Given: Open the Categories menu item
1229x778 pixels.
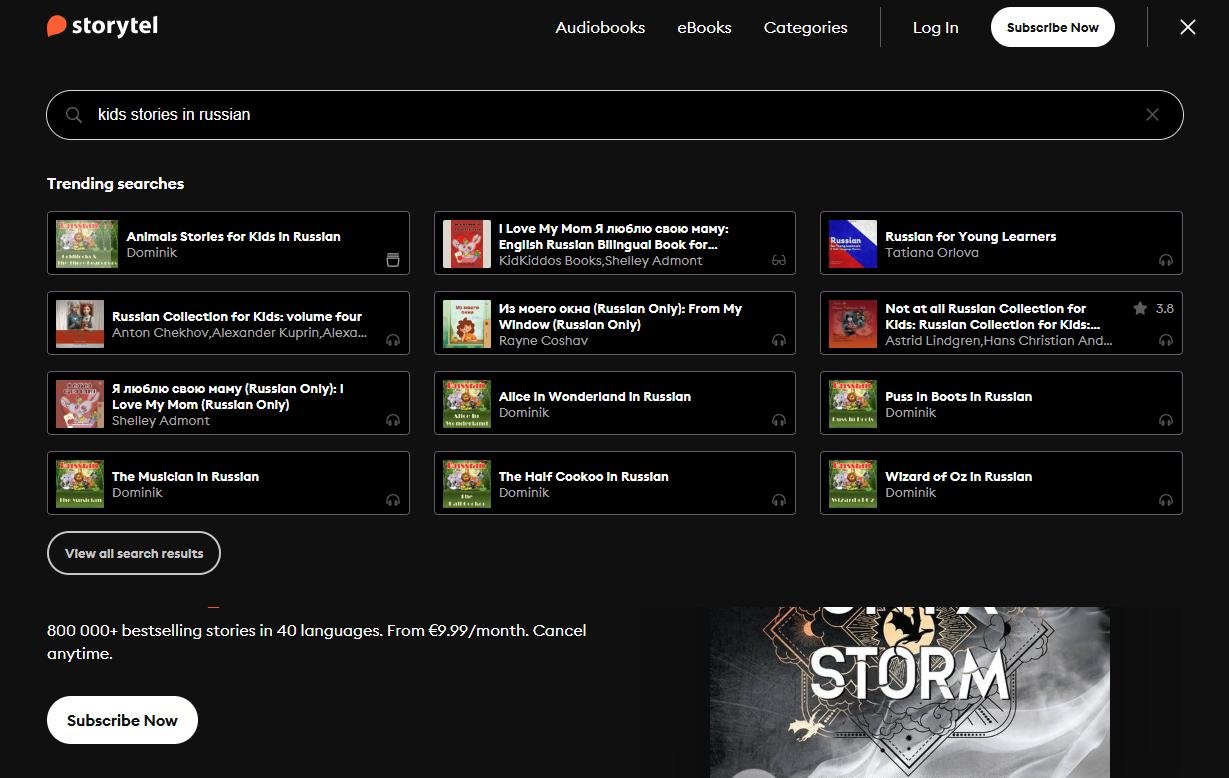Looking at the screenshot, I should [x=805, y=28].
